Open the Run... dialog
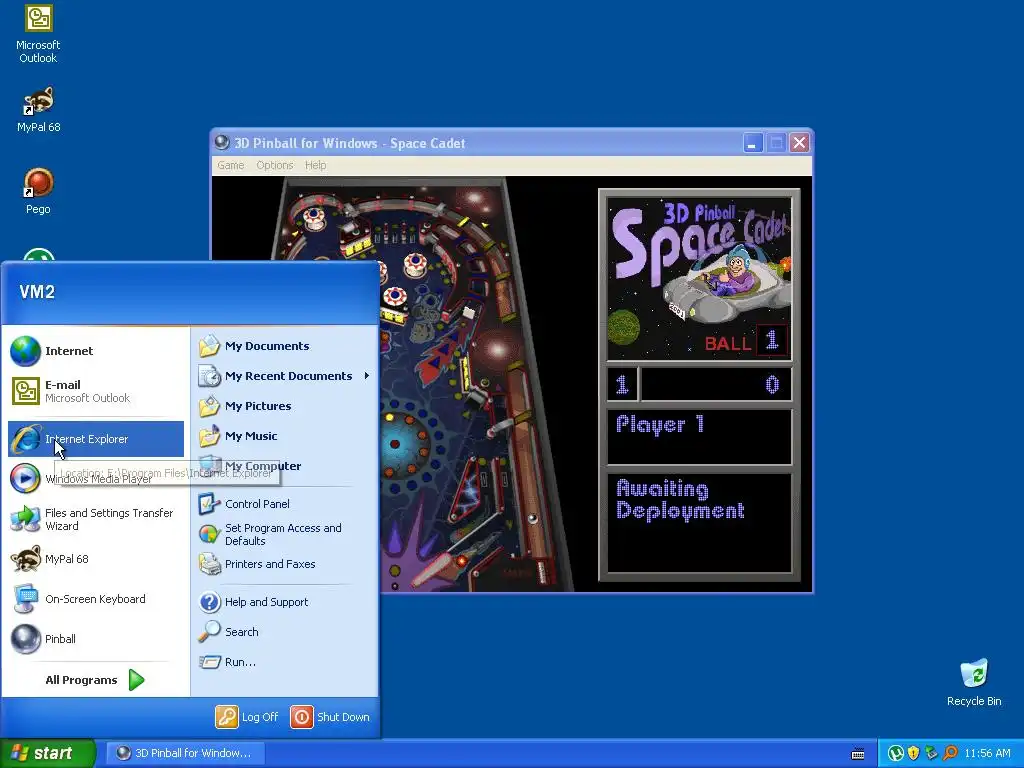This screenshot has width=1024, height=768. 284,662
